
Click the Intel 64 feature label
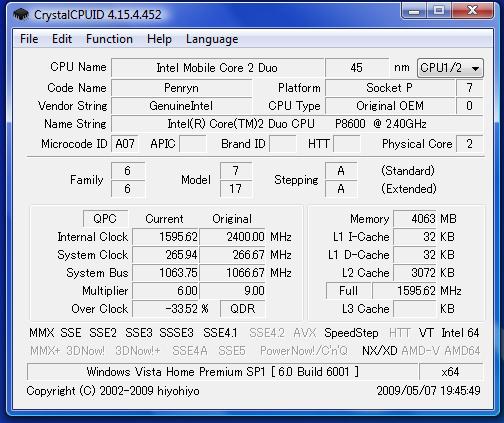460,333
